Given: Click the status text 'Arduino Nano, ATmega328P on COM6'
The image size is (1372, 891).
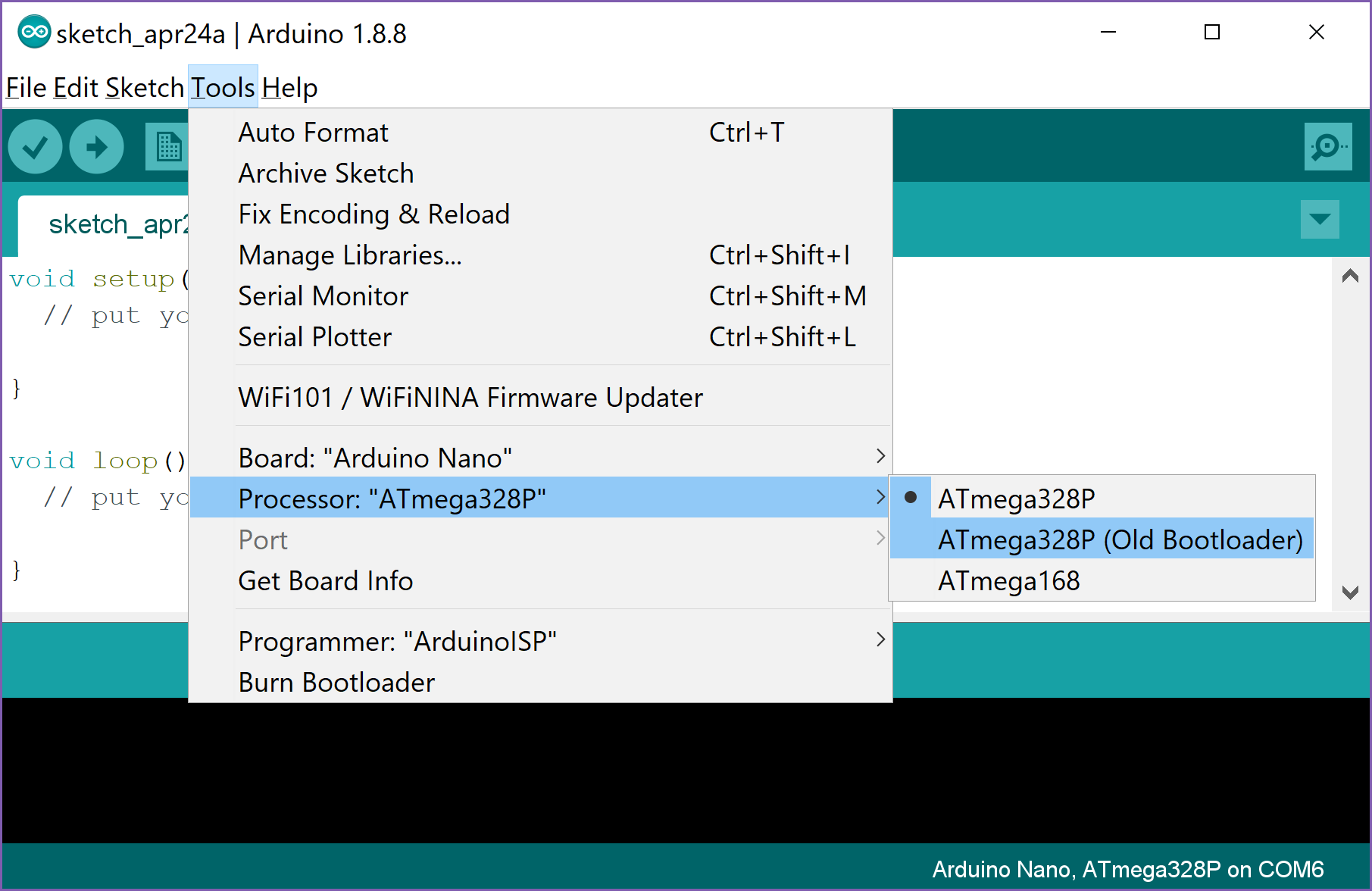Looking at the screenshot, I should 1127,869.
